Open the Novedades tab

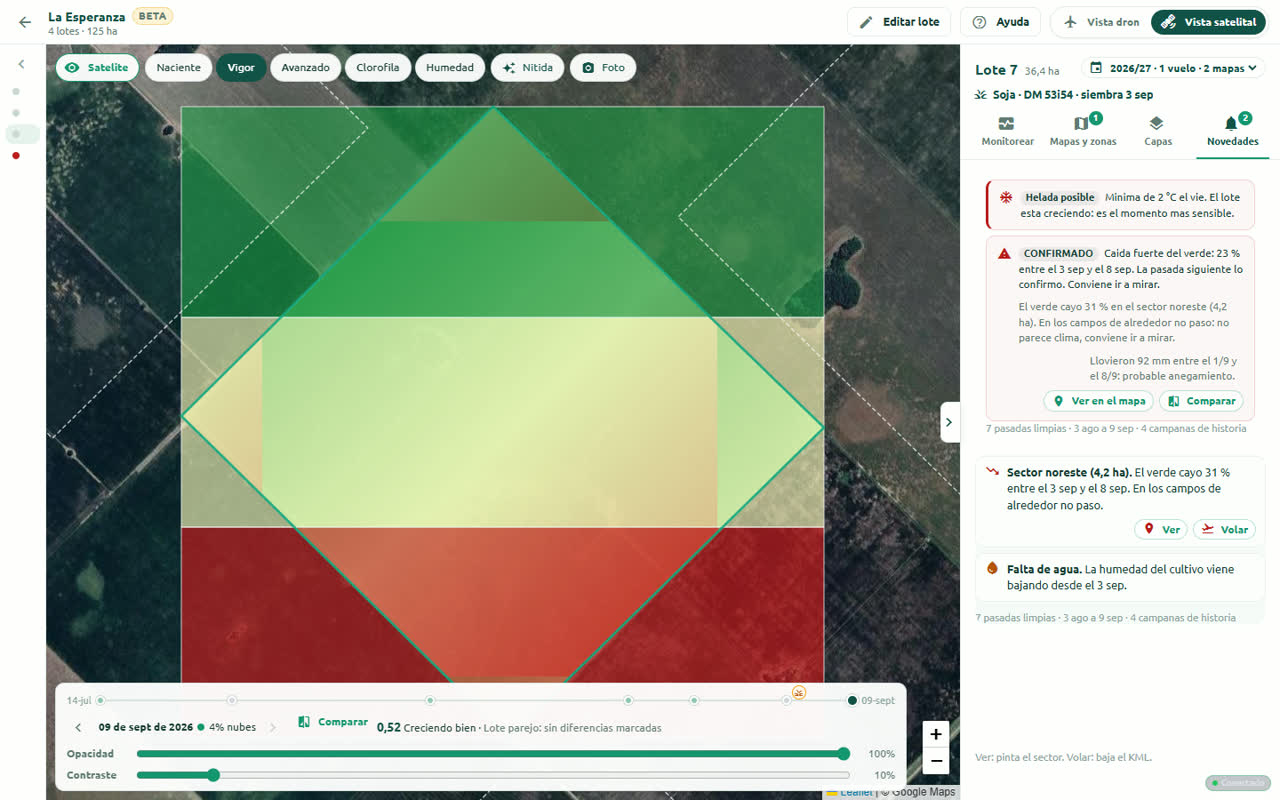(1232, 131)
